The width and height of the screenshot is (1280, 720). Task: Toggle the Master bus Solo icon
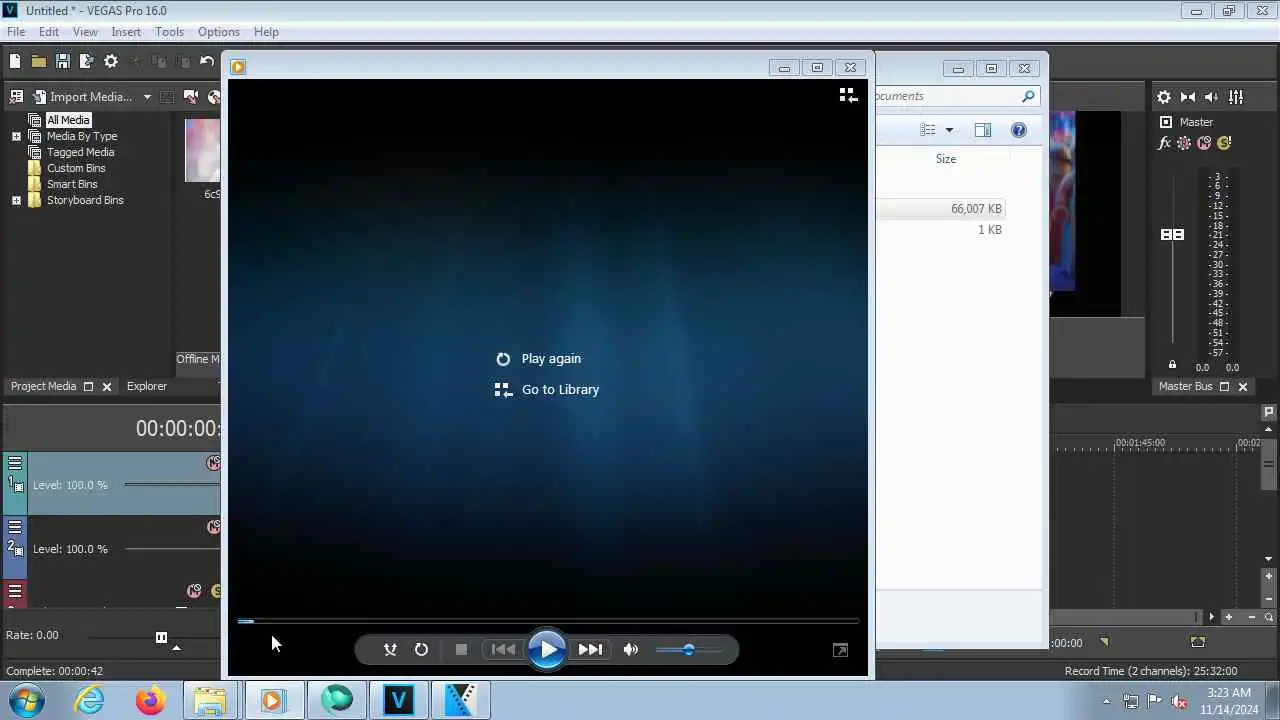click(1224, 143)
